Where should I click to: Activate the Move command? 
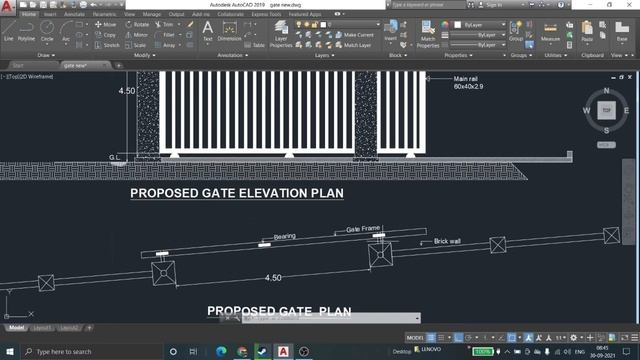105,24
